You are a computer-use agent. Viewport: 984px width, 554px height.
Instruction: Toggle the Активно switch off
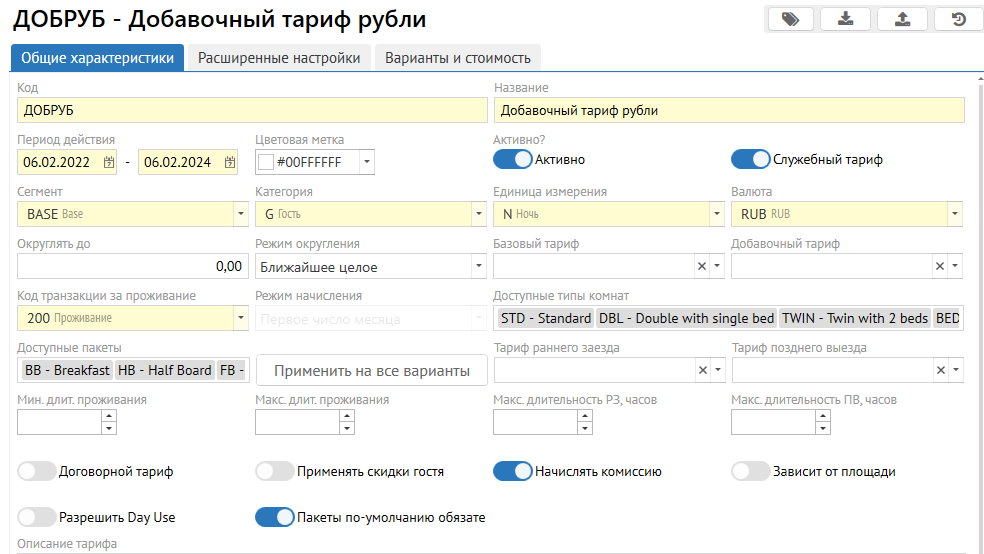point(512,159)
